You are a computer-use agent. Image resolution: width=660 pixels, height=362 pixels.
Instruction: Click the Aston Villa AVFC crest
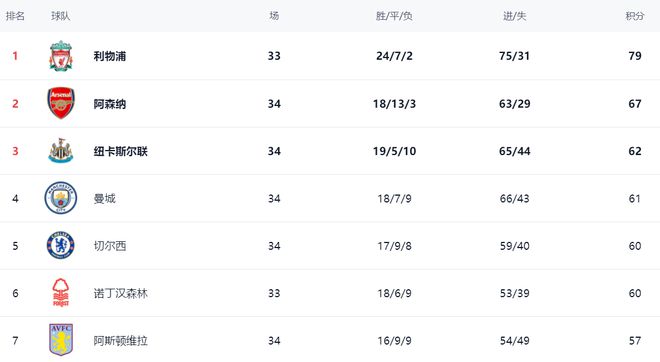tap(61, 340)
